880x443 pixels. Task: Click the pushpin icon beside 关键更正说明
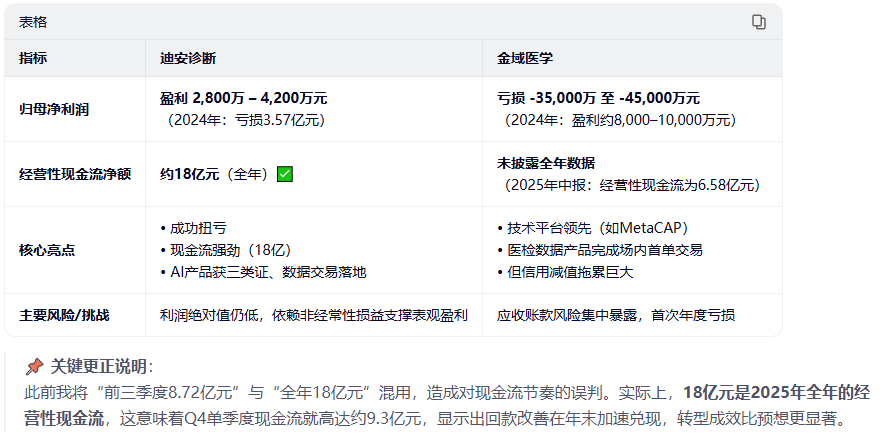point(34,367)
